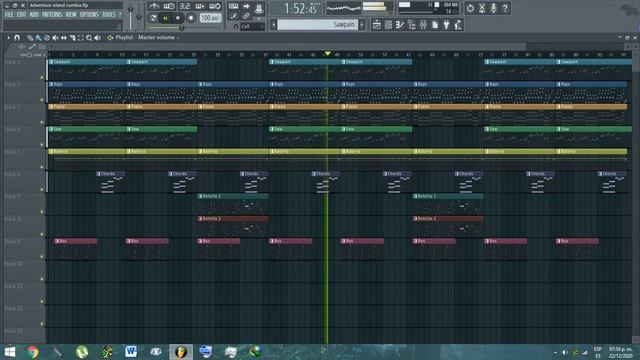Mute Track 5 via its green dot
This screenshot has height=360, width=640.
(x=42, y=167)
